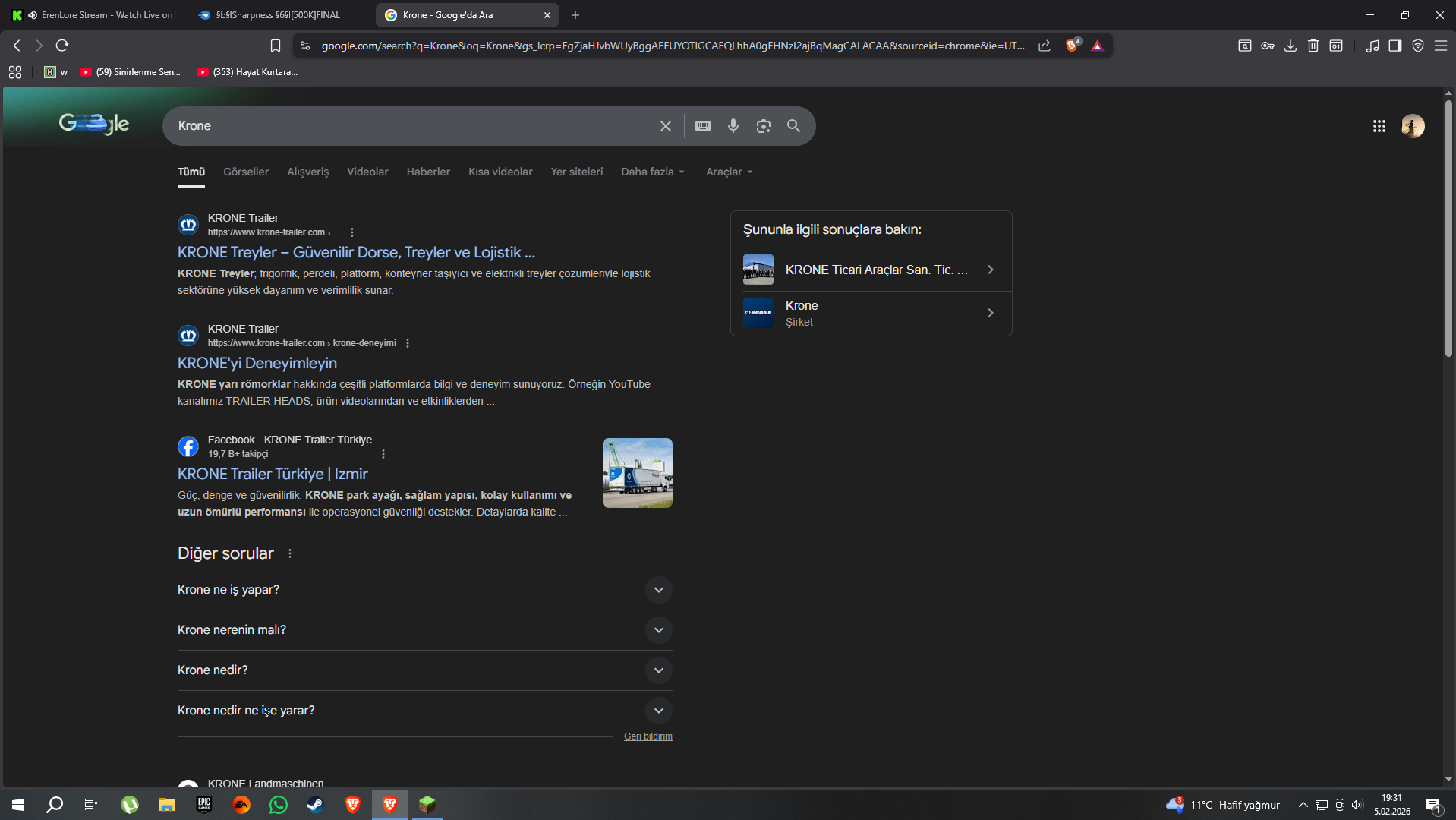1456x820 pixels.
Task: Launch Steam from the taskbar
Action: [x=315, y=805]
